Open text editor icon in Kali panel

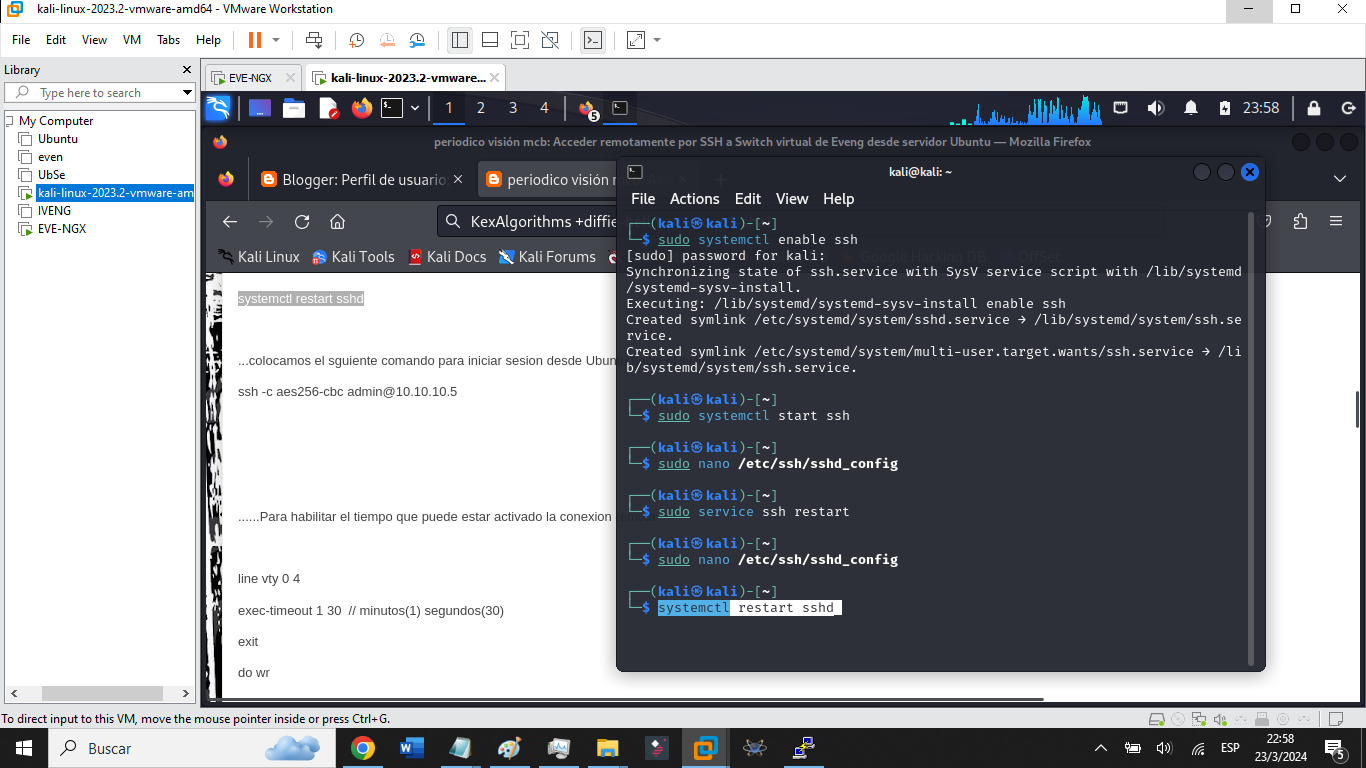[x=328, y=108]
